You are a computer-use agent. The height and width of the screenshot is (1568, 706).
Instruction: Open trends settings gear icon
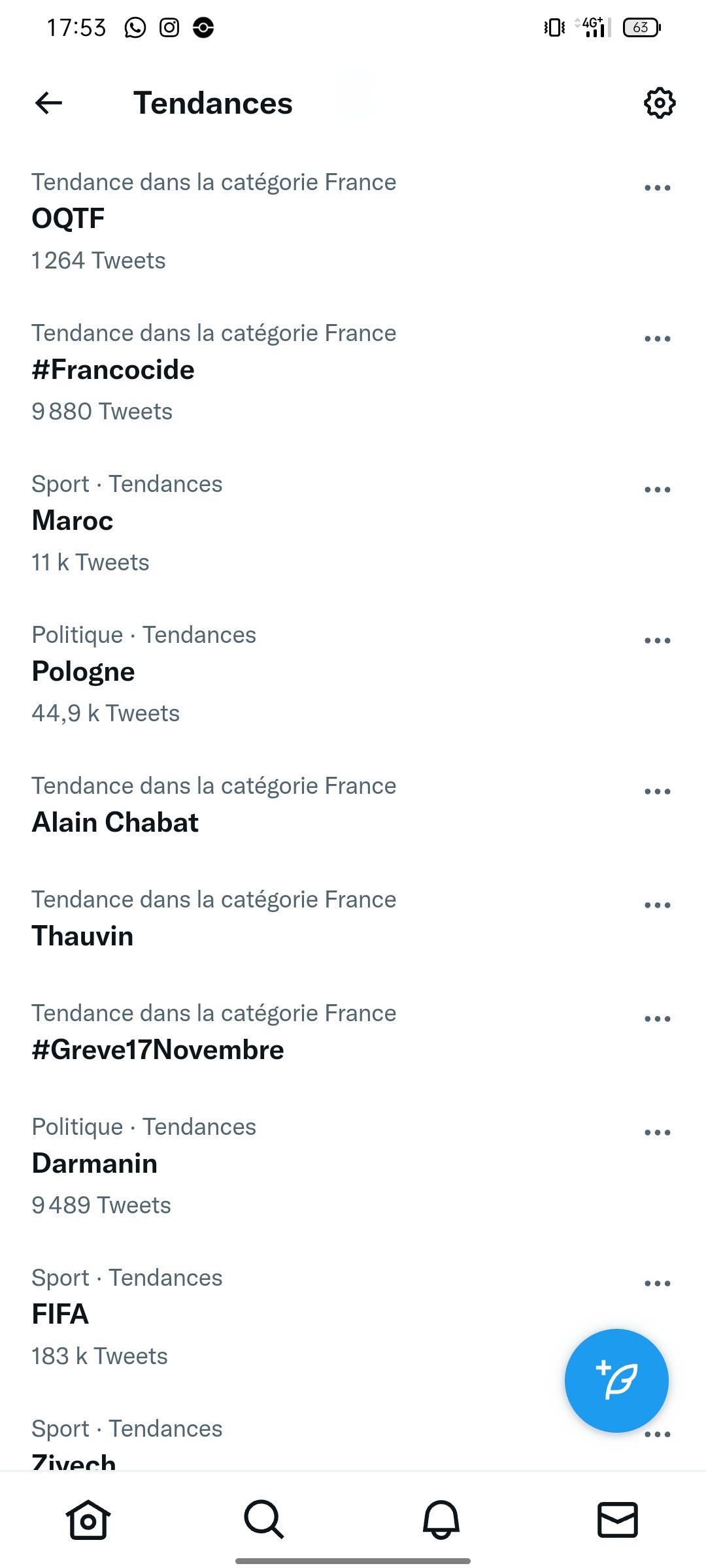pyautogui.click(x=659, y=103)
